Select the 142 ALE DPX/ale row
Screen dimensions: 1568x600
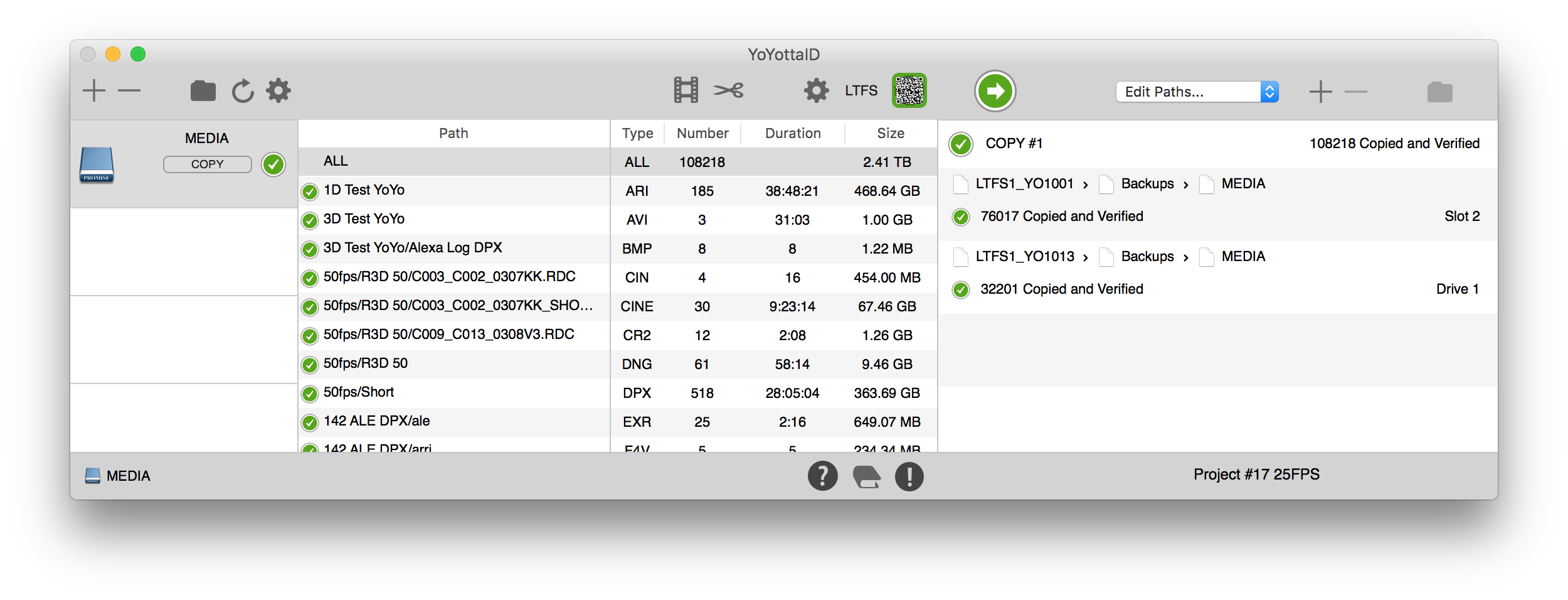454,421
